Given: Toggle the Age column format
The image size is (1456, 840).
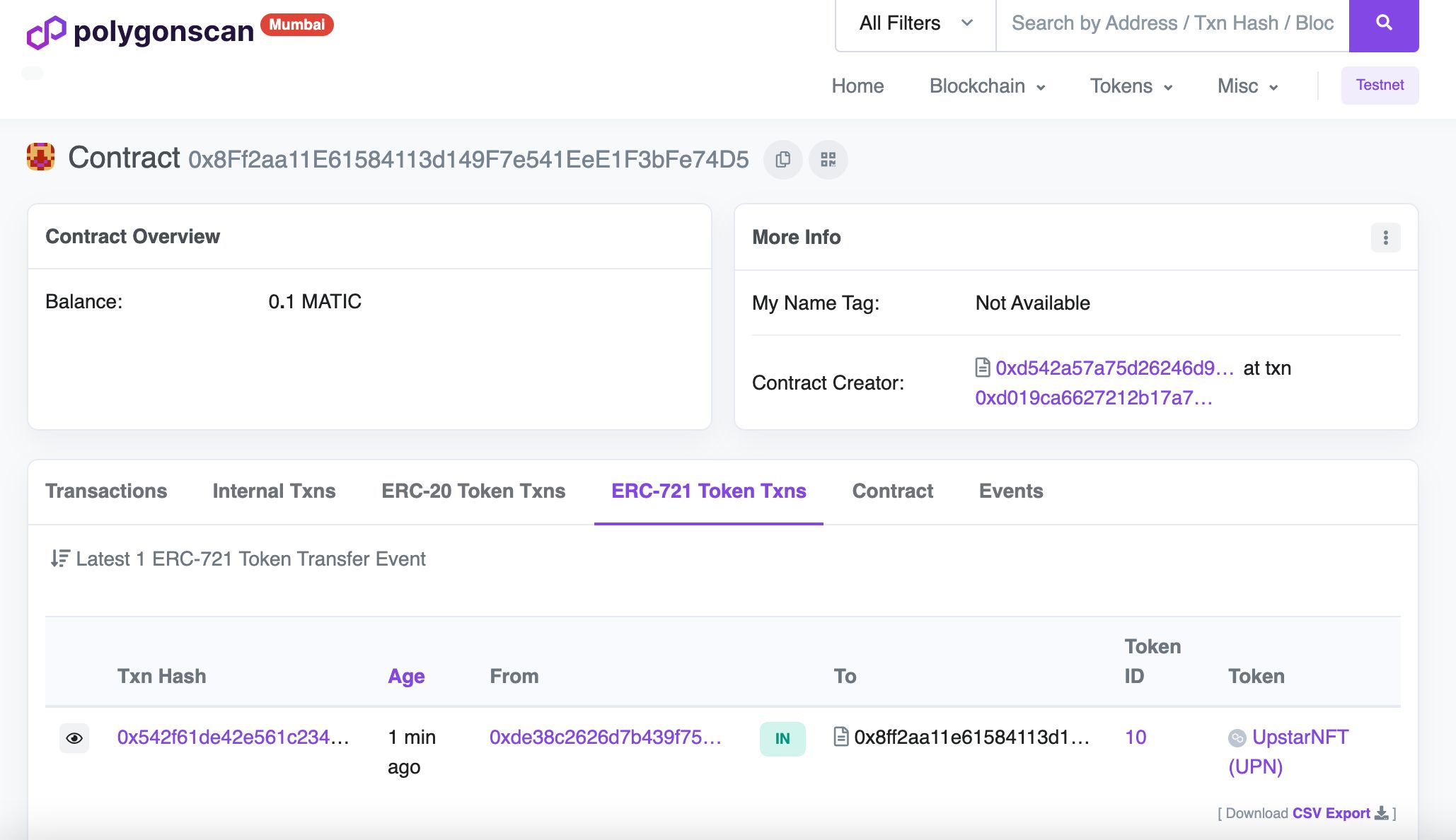Looking at the screenshot, I should 406,677.
